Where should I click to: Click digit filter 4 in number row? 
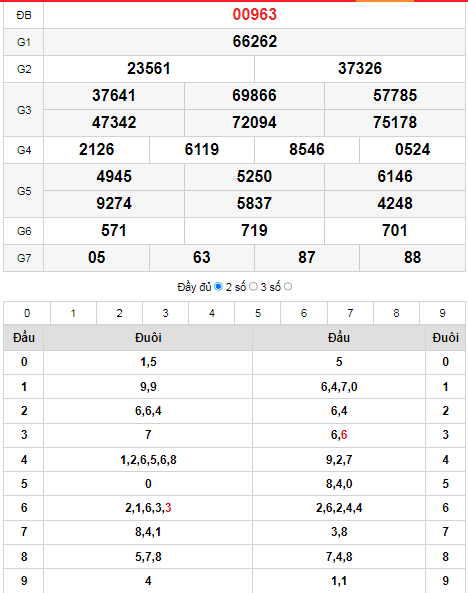(x=211, y=313)
